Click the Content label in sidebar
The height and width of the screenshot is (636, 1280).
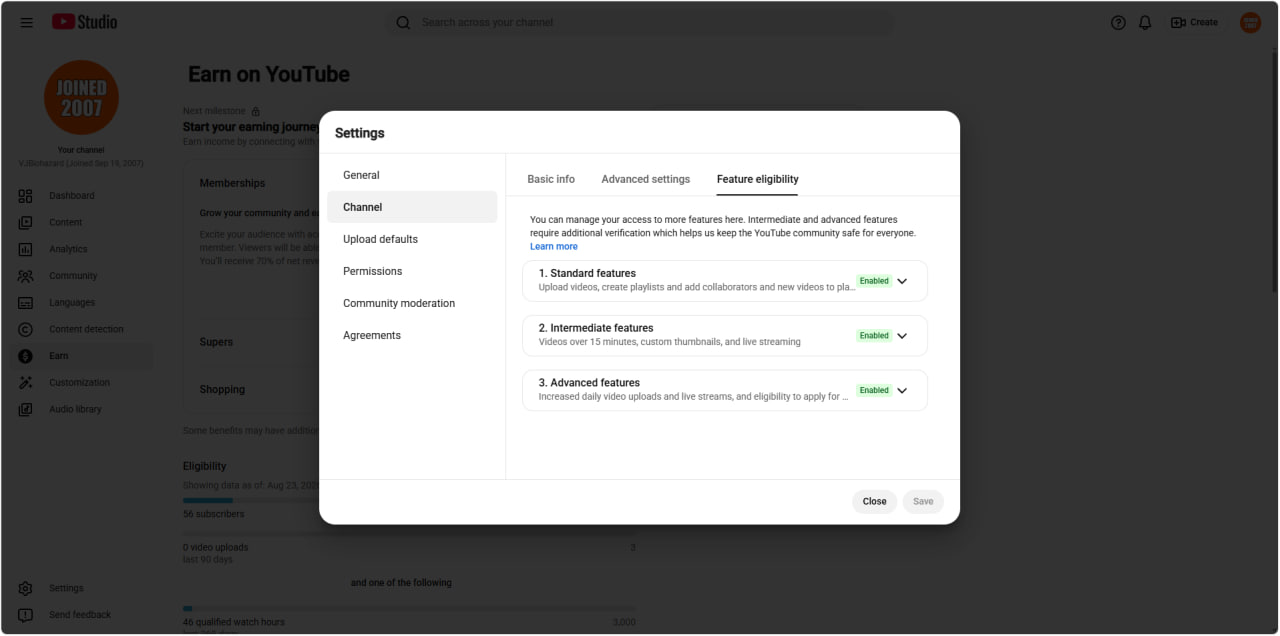[66, 222]
